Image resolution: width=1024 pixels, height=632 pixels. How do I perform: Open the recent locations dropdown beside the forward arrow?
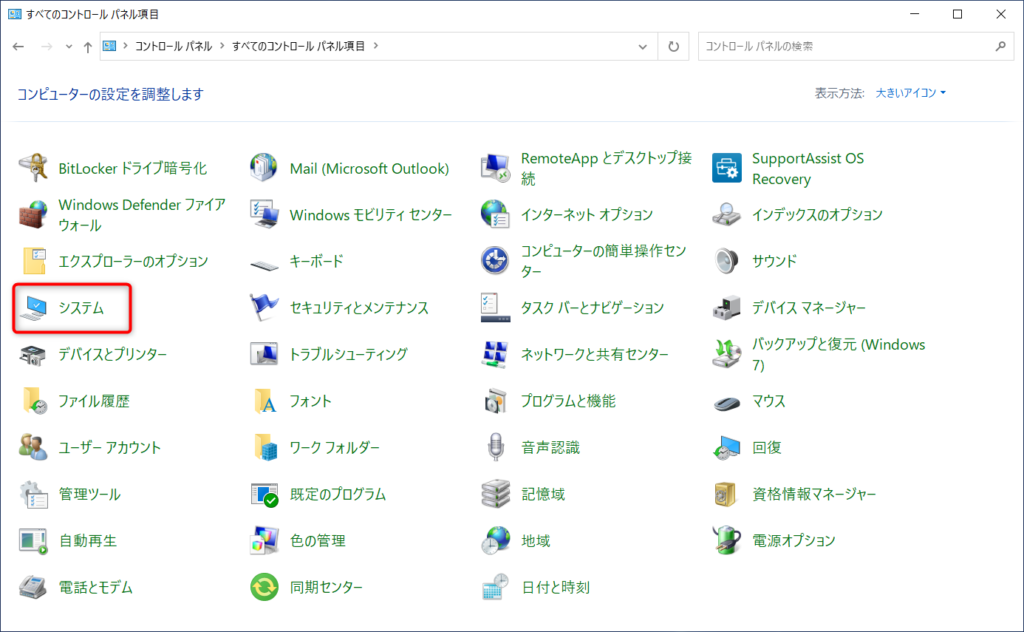tap(69, 46)
